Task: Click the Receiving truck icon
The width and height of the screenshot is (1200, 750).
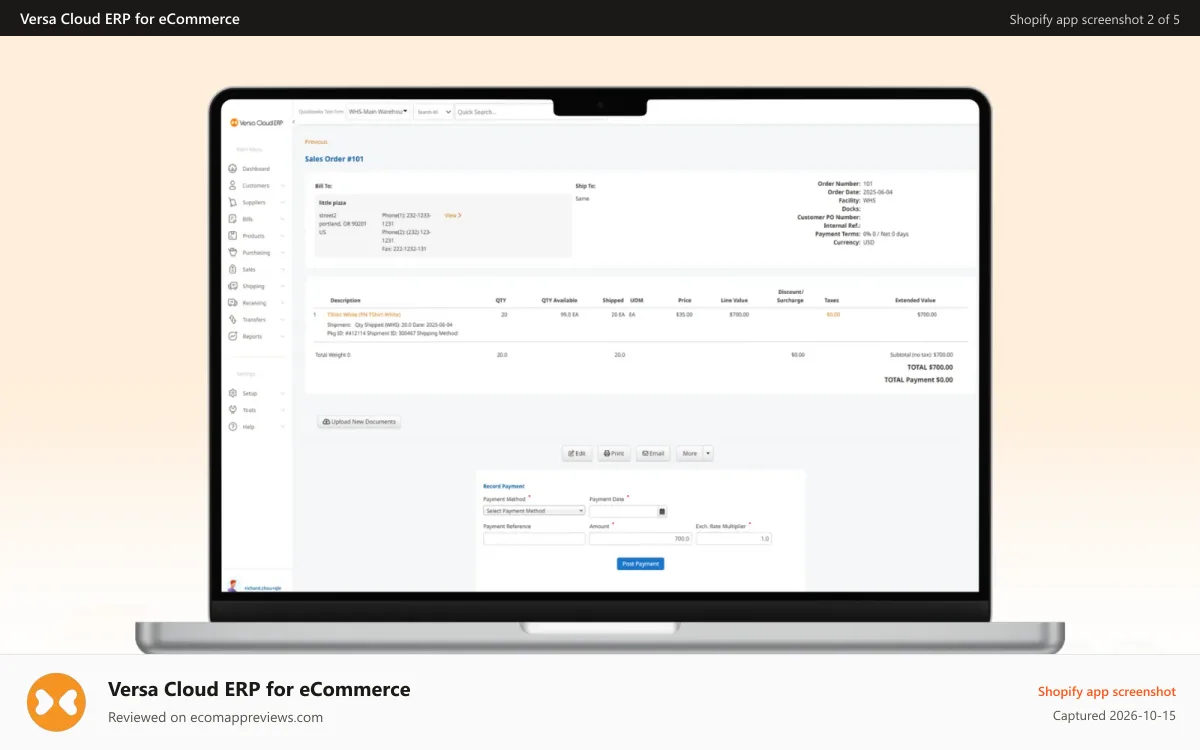Action: pos(232,303)
